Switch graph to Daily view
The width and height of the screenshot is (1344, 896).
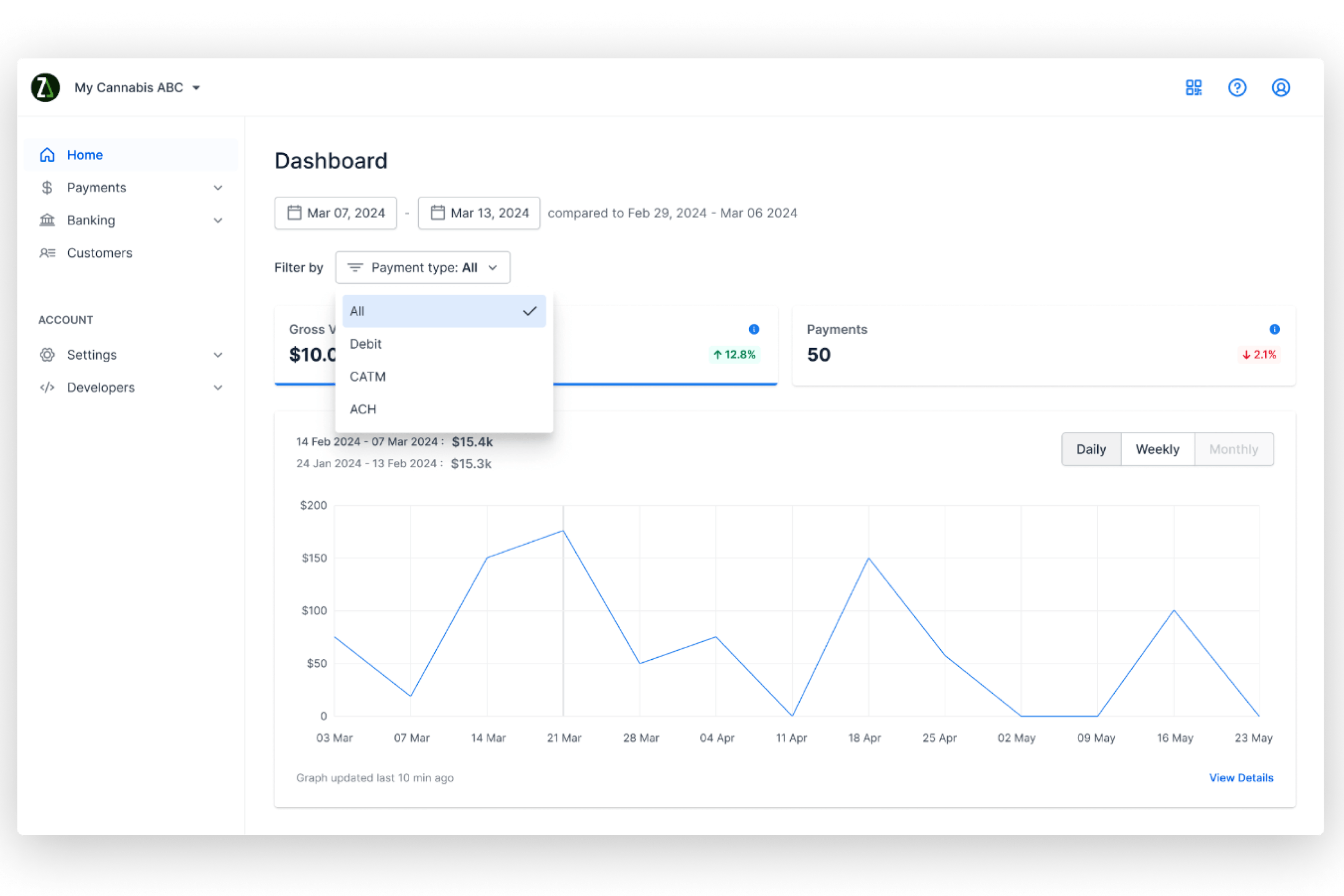click(1091, 449)
